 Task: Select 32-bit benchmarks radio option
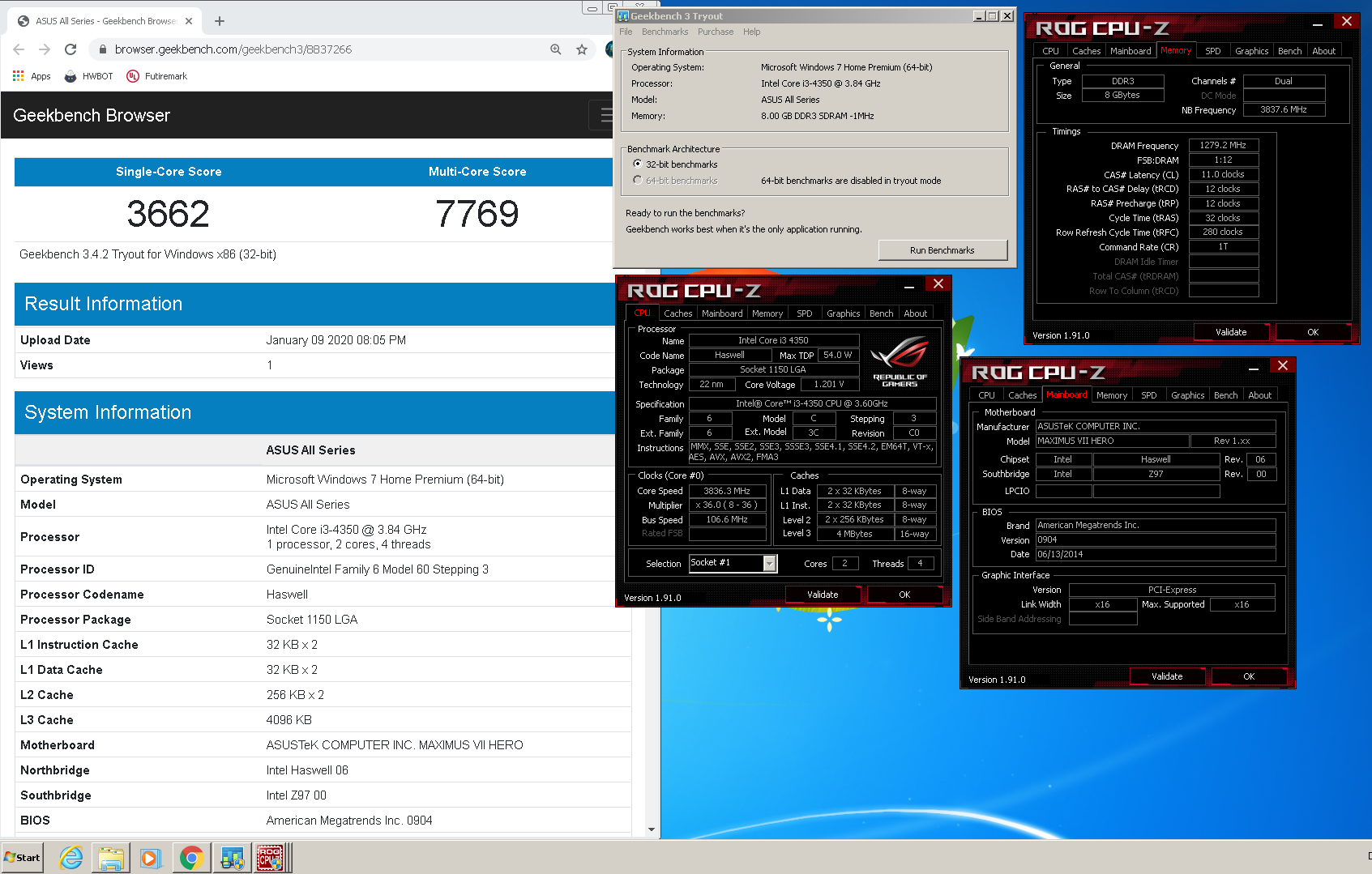click(x=638, y=164)
